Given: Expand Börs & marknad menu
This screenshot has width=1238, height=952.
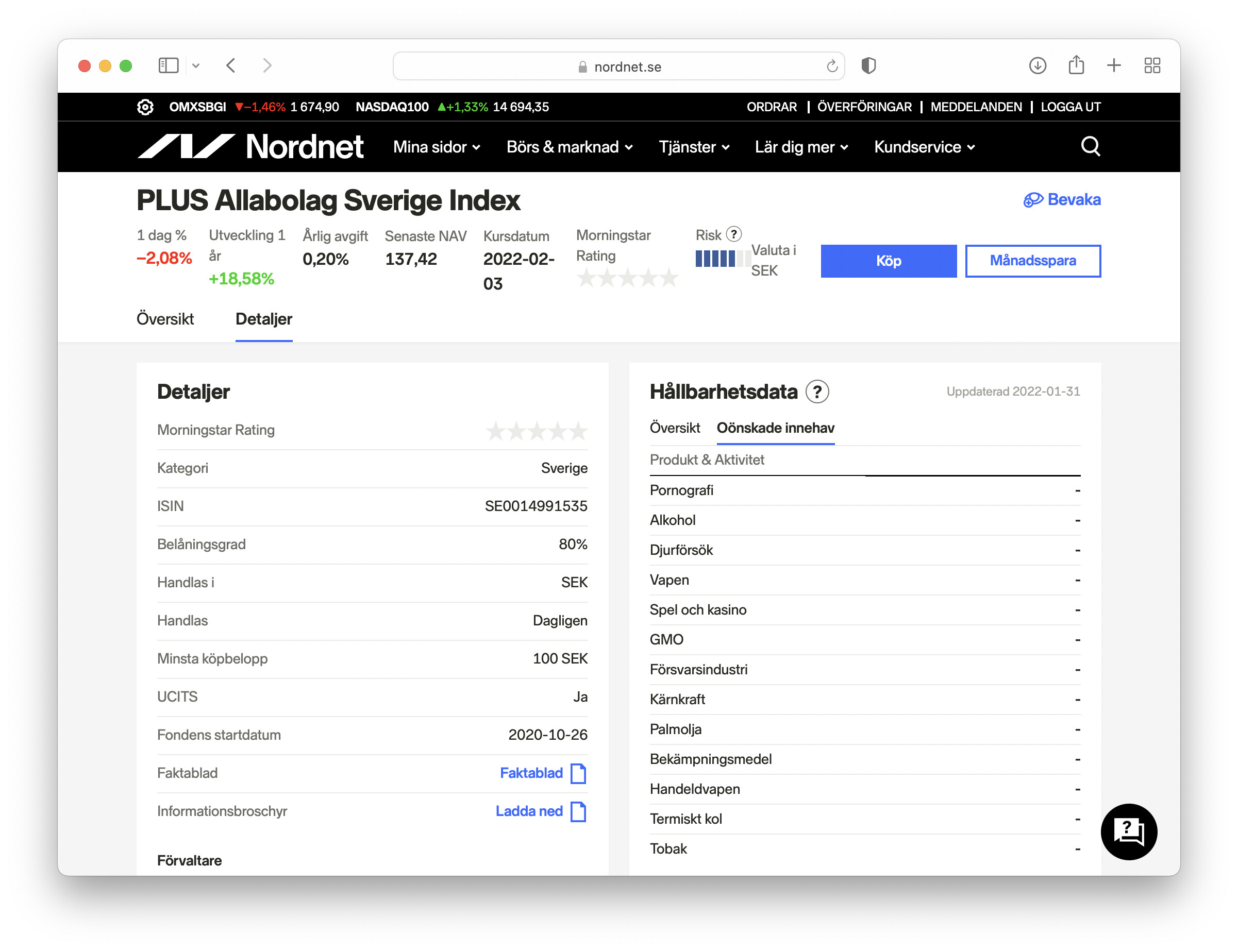Looking at the screenshot, I should click(569, 147).
